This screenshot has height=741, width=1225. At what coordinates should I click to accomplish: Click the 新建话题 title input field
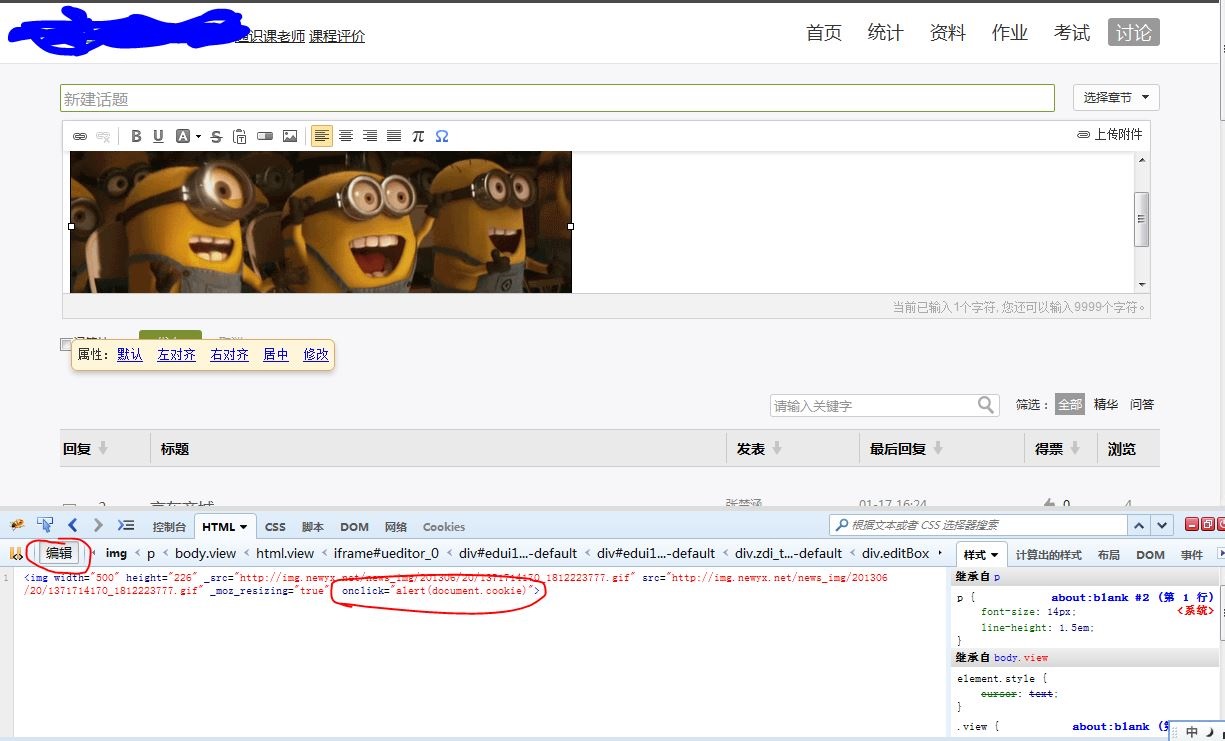(557, 98)
